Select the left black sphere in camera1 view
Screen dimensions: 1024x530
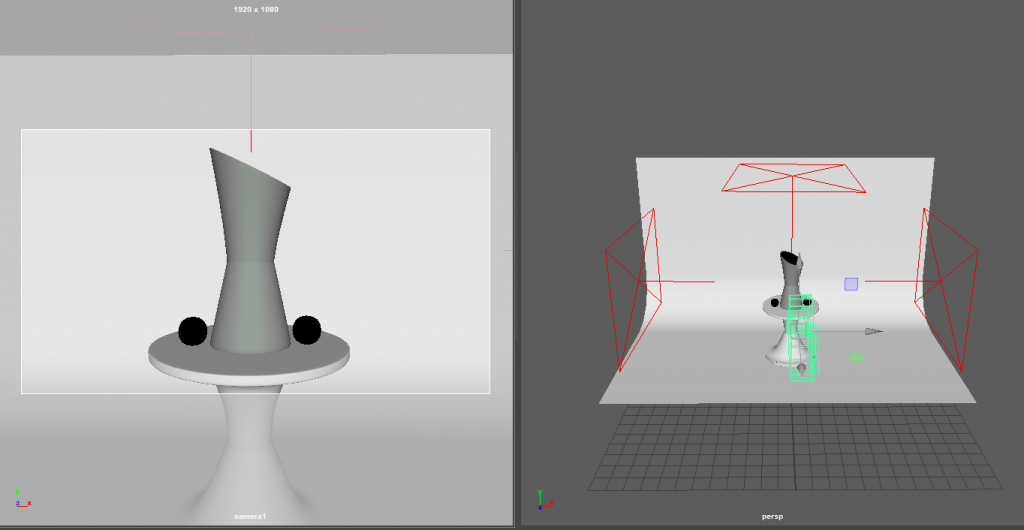click(192, 331)
